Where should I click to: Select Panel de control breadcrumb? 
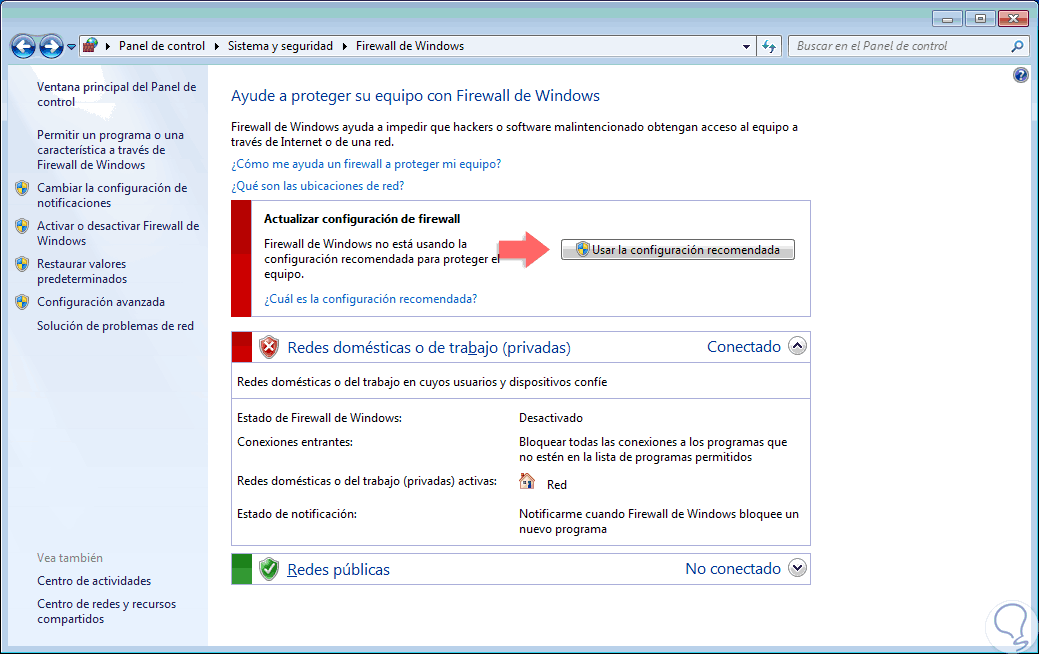tap(162, 46)
